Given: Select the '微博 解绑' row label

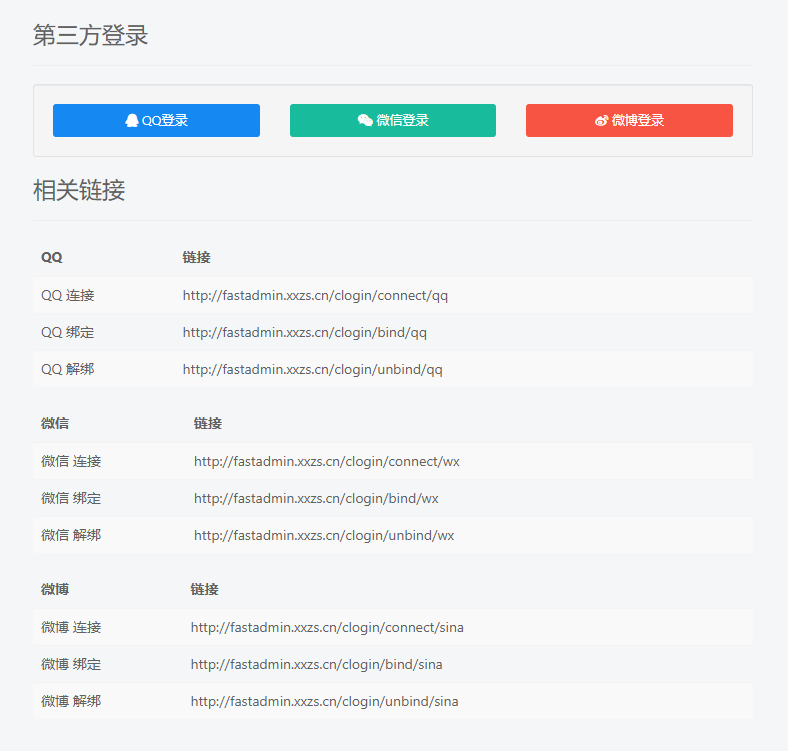Looking at the screenshot, I should (x=71, y=702).
